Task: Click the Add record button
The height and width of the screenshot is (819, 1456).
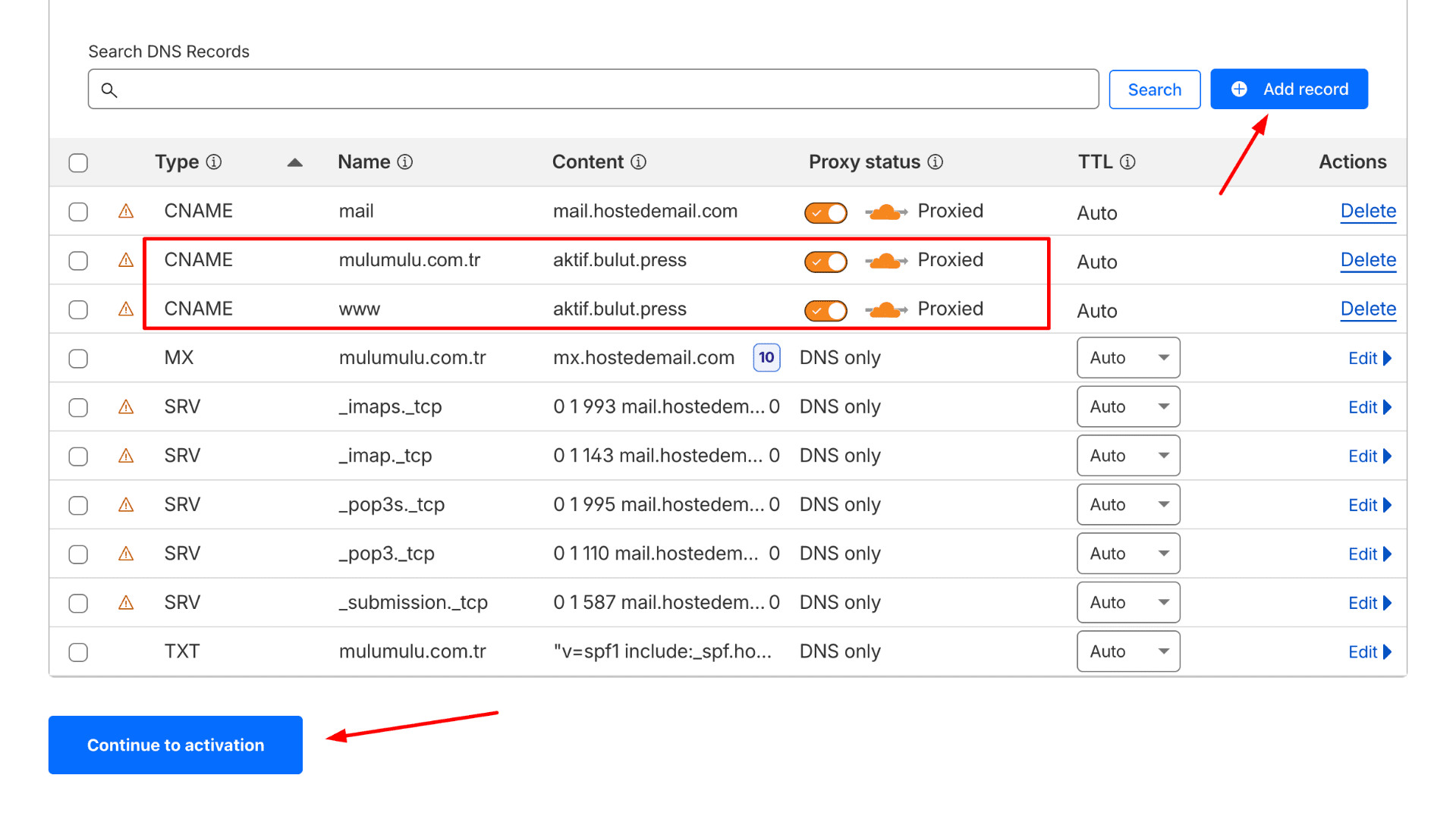Action: (x=1288, y=89)
